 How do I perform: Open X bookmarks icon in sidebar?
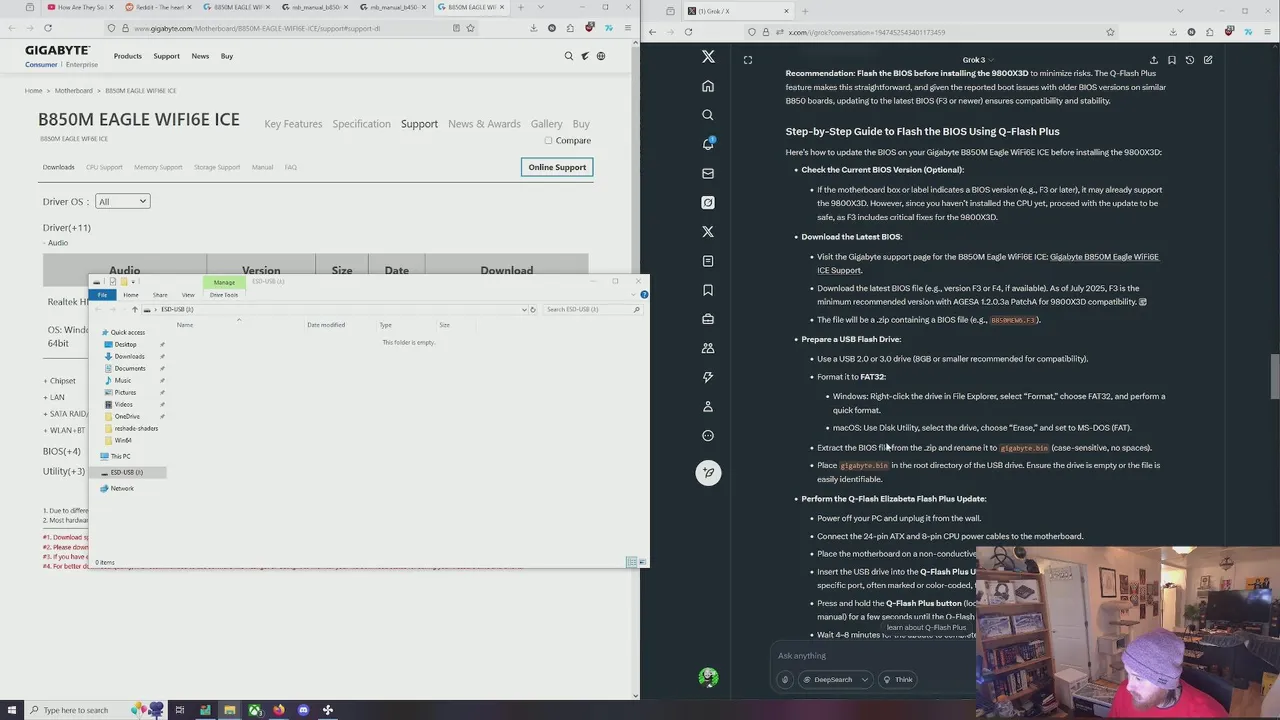[708, 290]
